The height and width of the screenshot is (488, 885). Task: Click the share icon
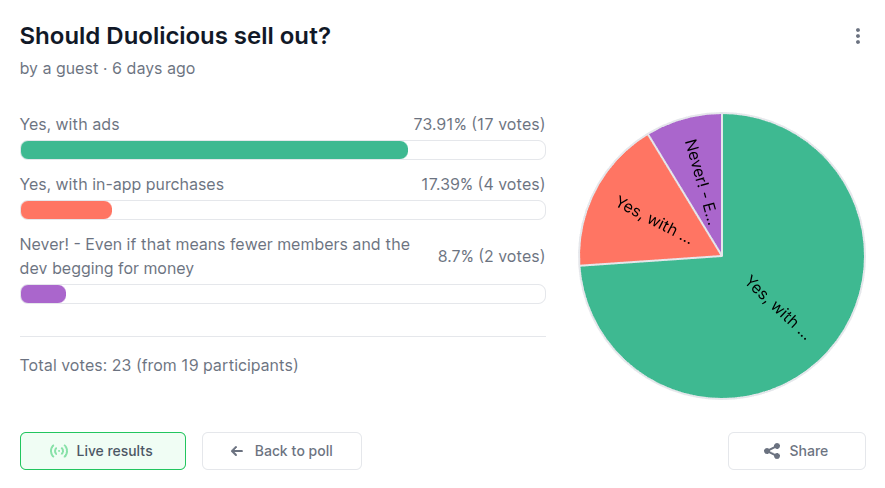coord(772,451)
